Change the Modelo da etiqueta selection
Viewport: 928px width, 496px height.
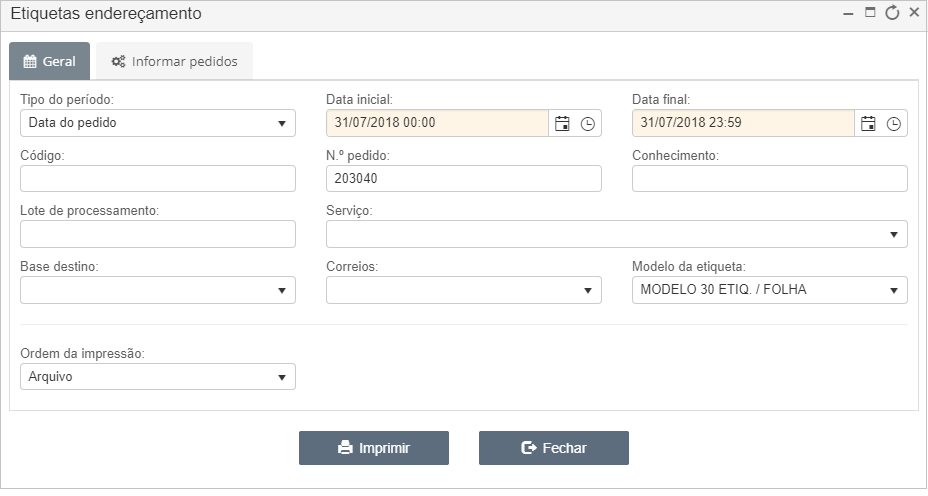[x=769, y=290]
